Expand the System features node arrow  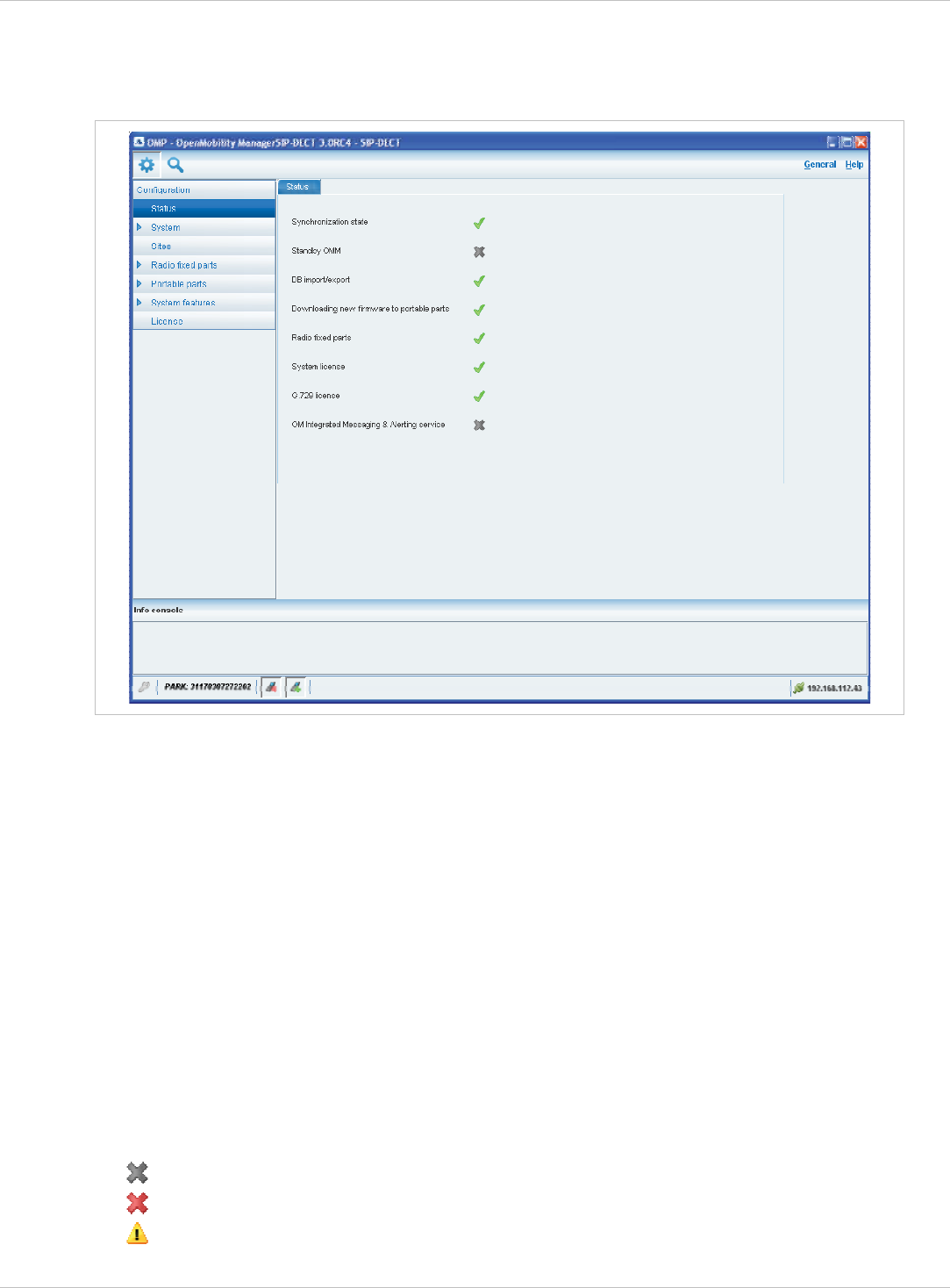click(x=139, y=303)
